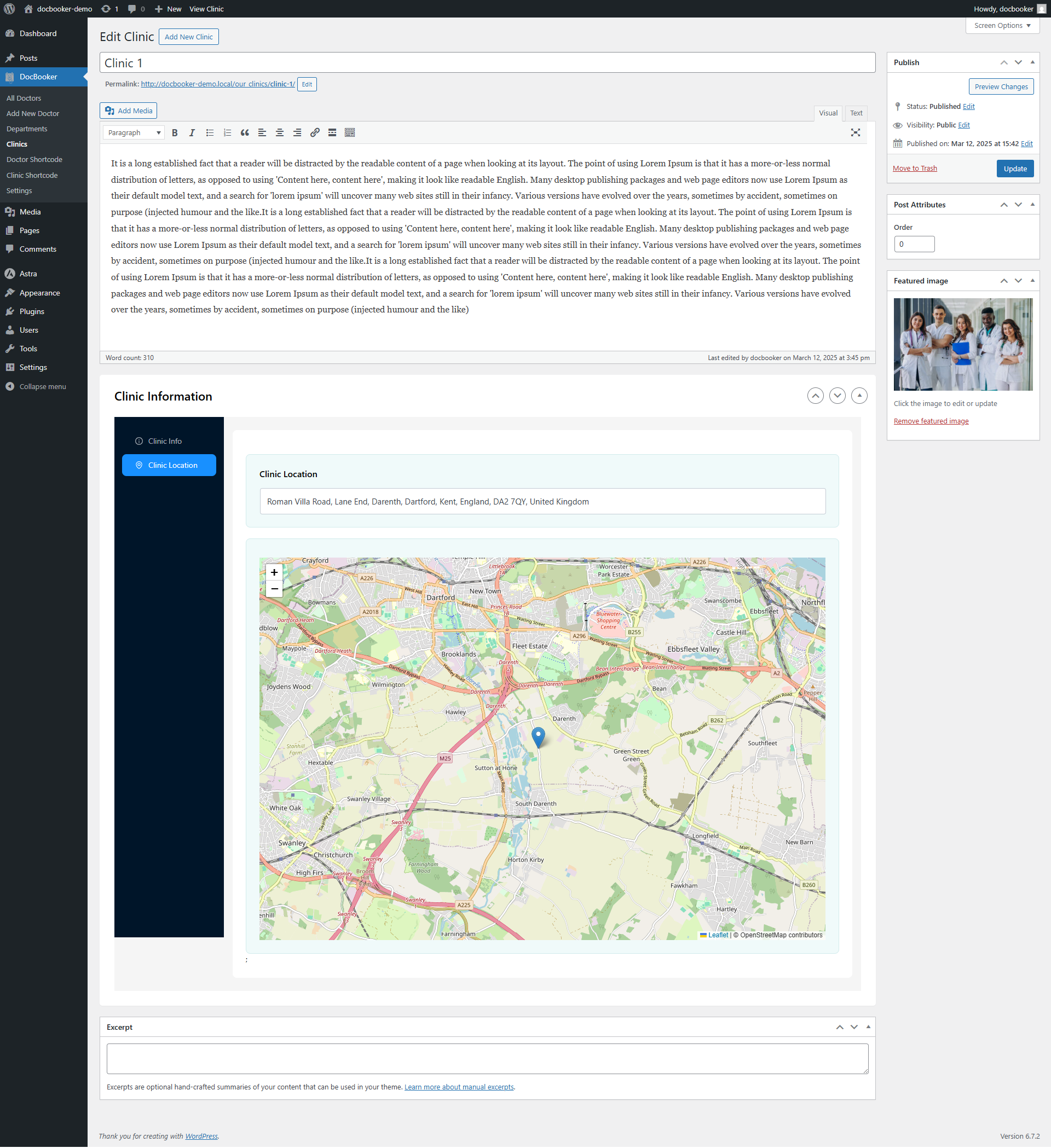Click the Preview Changes button
The image size is (1051, 1148).
coord(1001,86)
